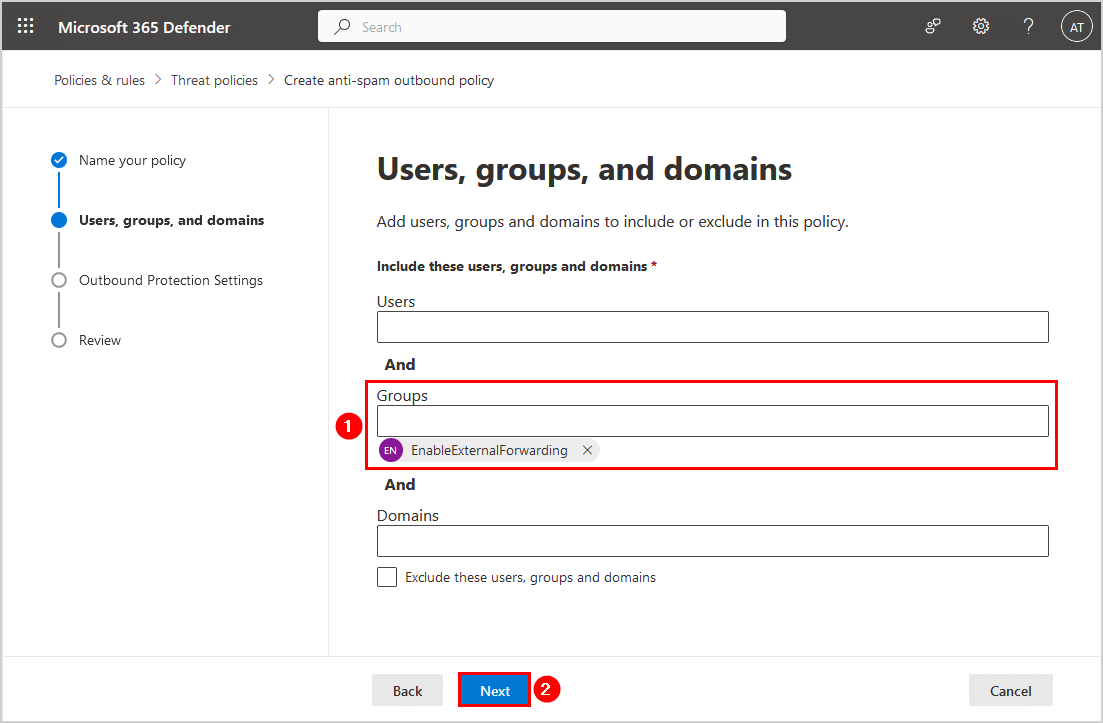The width and height of the screenshot is (1103, 723).
Task: Focus the Domains input field
Action: 712,541
